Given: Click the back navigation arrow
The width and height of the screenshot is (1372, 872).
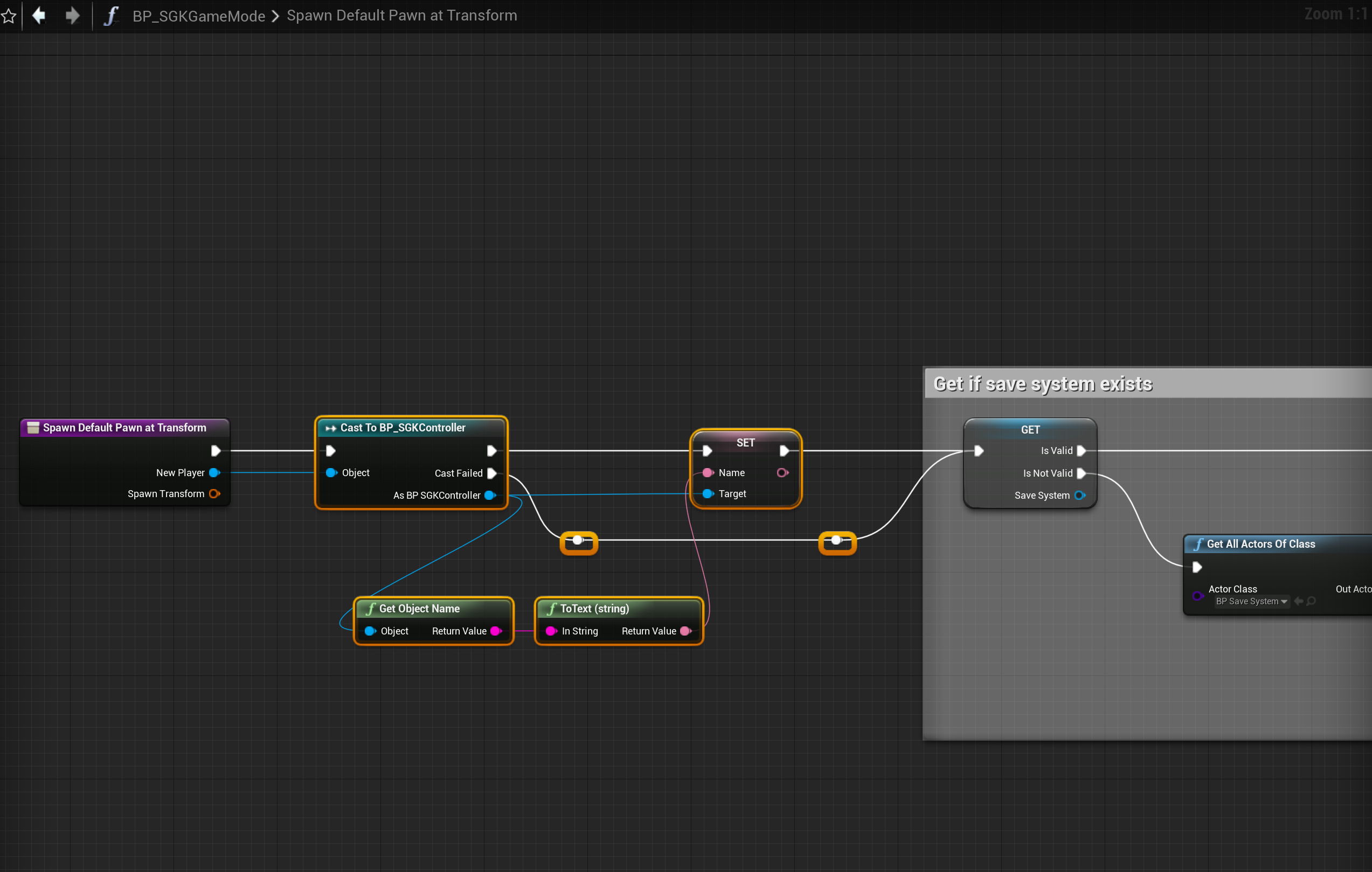Looking at the screenshot, I should pyautogui.click(x=39, y=16).
